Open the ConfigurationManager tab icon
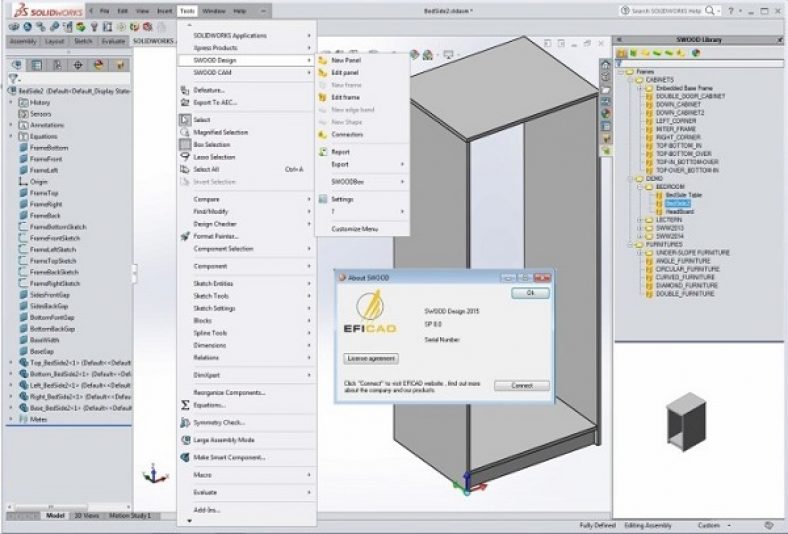This screenshot has height=534, width=788. tap(57, 65)
